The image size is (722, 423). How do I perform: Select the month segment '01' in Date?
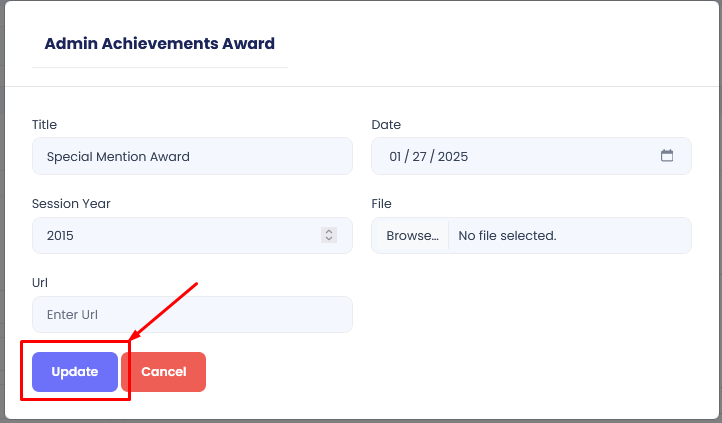(x=397, y=157)
